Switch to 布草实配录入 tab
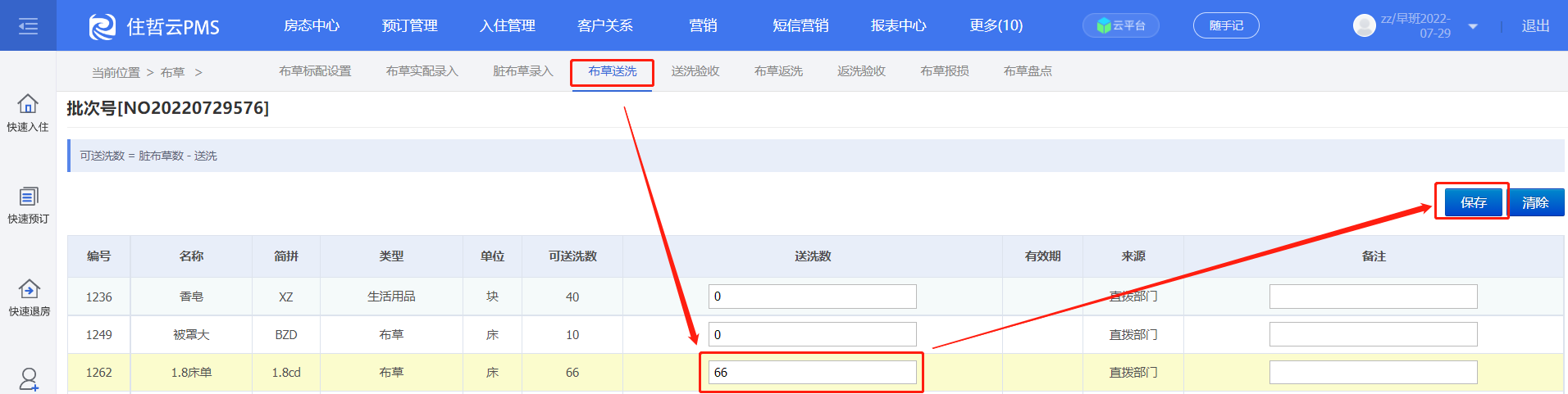The width and height of the screenshot is (1568, 394). [x=422, y=71]
